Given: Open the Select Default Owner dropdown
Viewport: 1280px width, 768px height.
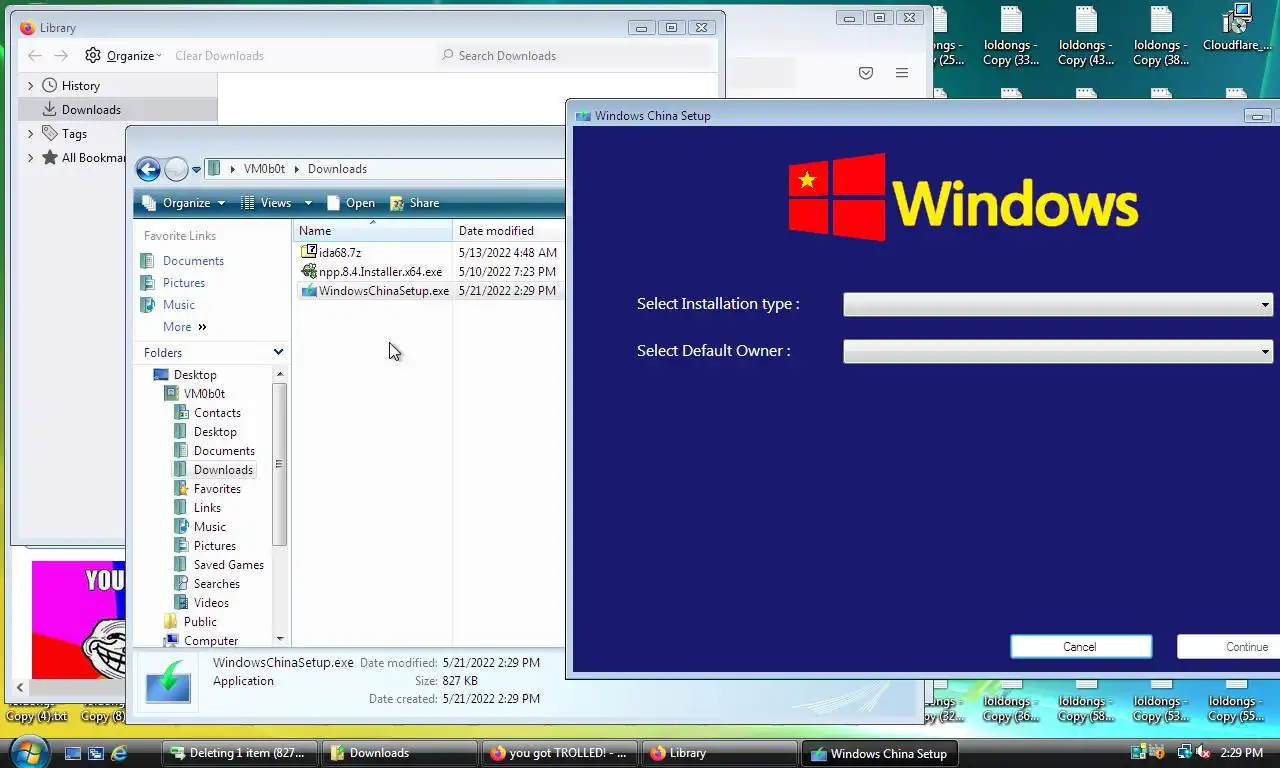Looking at the screenshot, I should tap(1058, 351).
